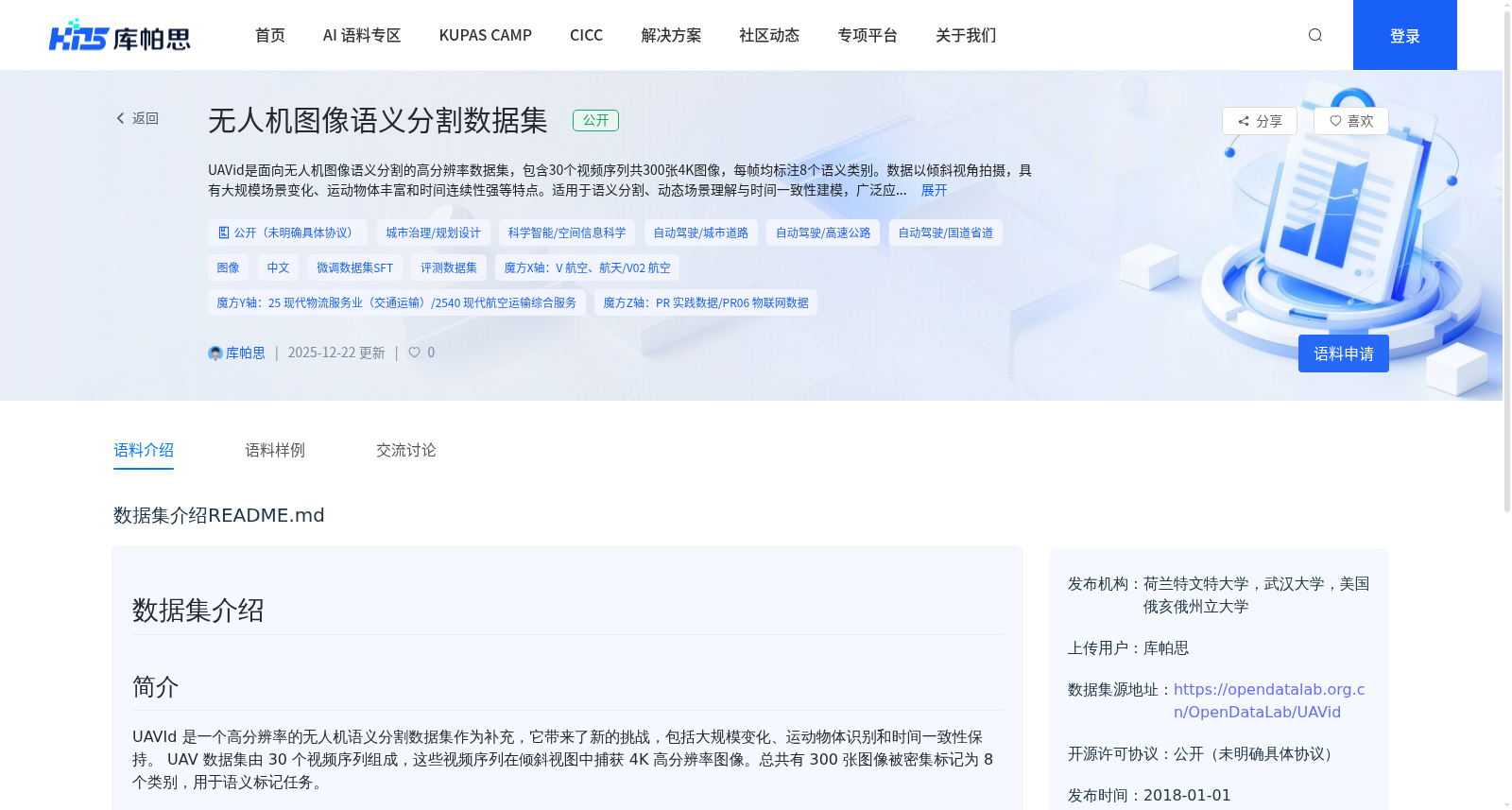Click 上传用户：库帕思 text
This screenshot has width=1512, height=810.
coord(1128,647)
